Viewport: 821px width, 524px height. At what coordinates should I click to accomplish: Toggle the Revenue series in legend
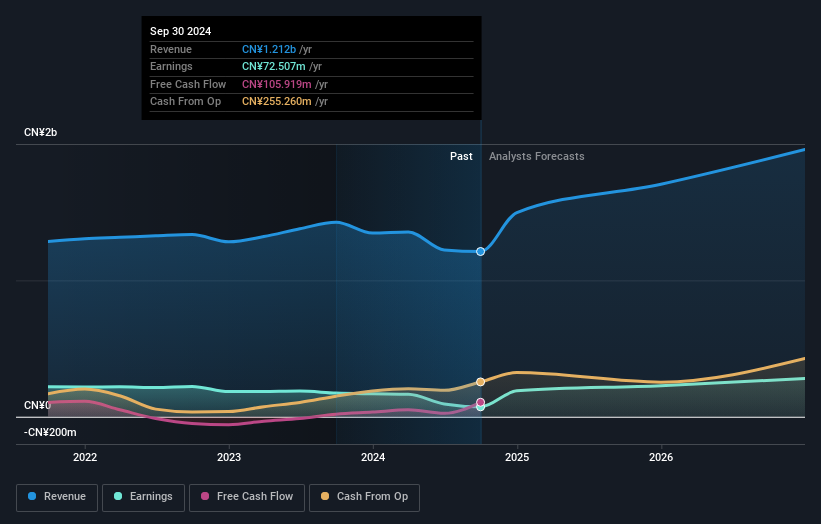[57, 497]
